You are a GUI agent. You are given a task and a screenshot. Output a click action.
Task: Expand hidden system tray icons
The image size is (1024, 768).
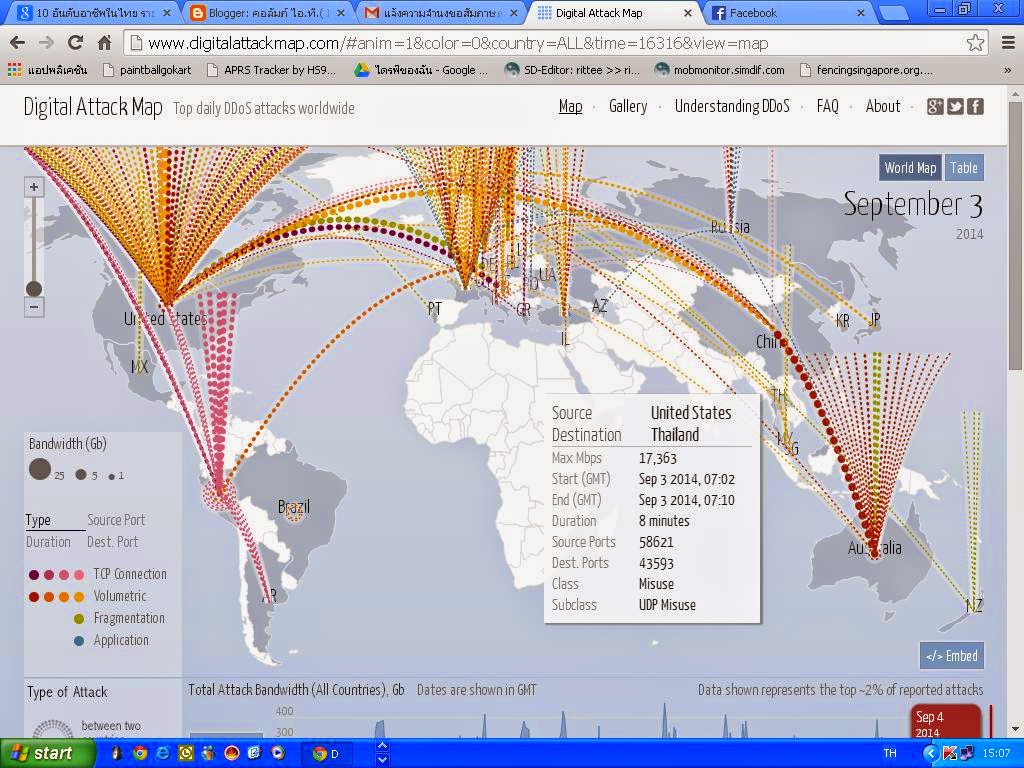(931, 754)
